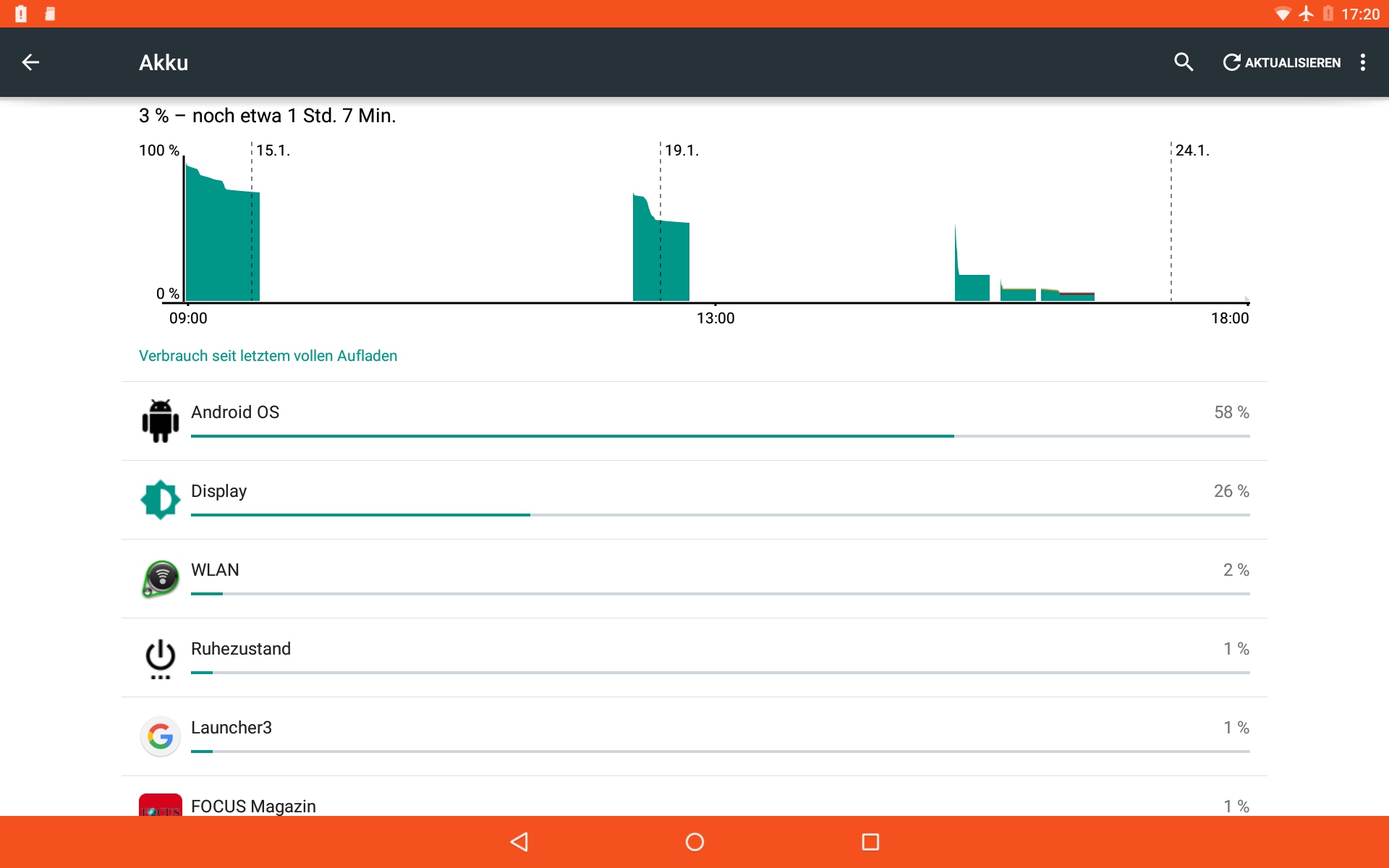
Task: Tap Ruhezustand 1 % percentage entry
Action: tap(1236, 649)
